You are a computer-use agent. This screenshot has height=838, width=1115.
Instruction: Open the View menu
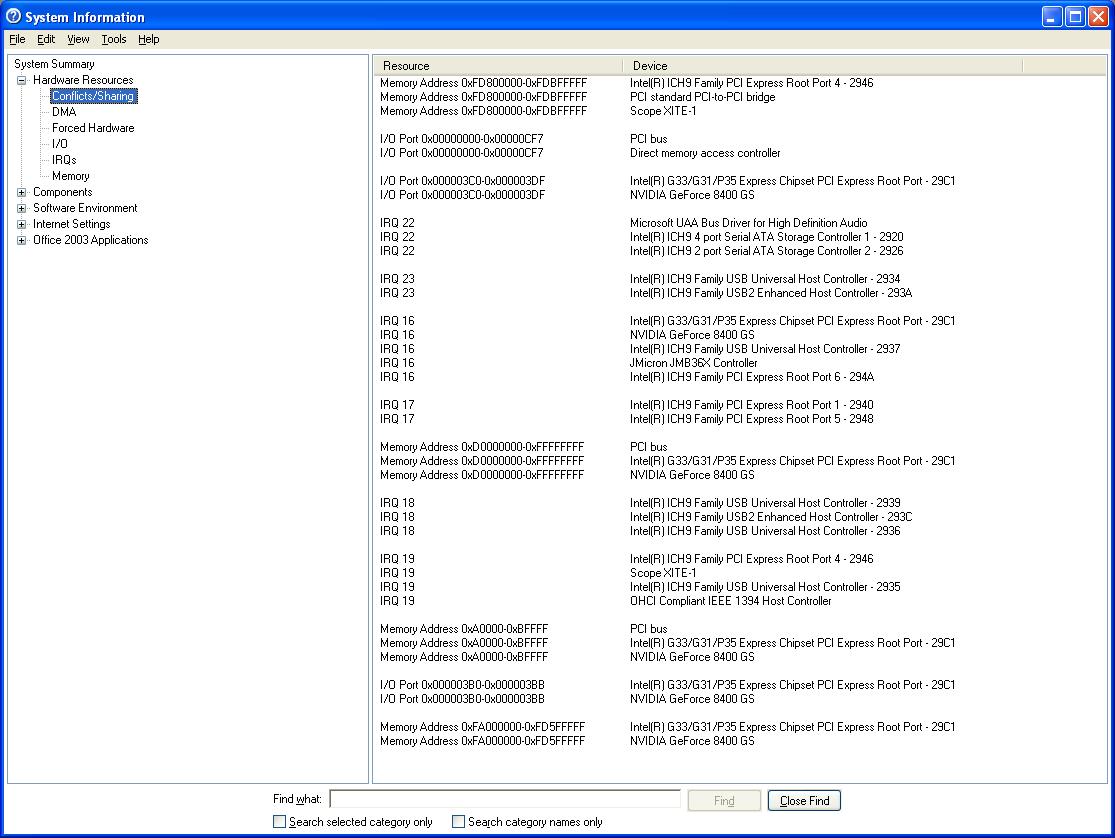78,39
